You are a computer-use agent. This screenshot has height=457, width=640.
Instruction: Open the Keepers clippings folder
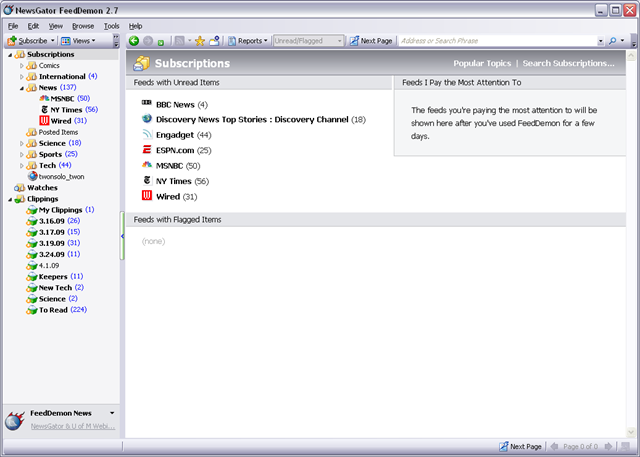pyautogui.click(x=55, y=277)
